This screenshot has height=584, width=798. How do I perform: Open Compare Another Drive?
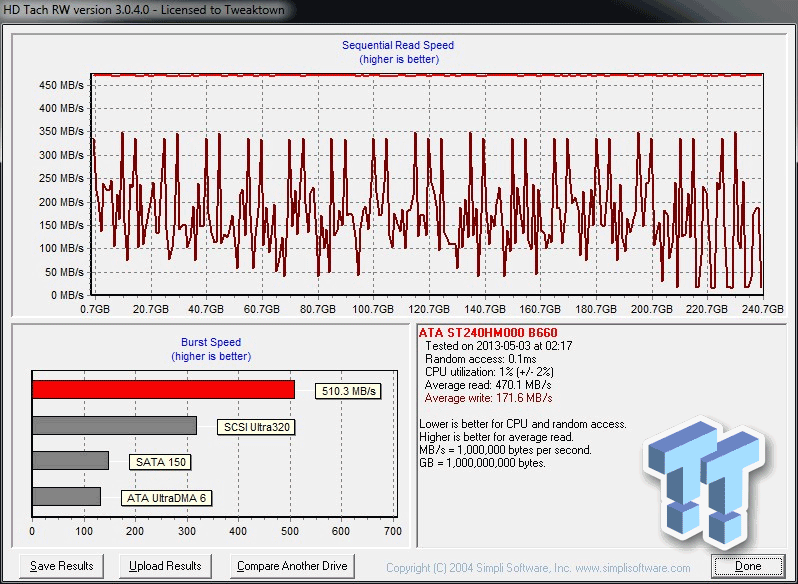[292, 566]
